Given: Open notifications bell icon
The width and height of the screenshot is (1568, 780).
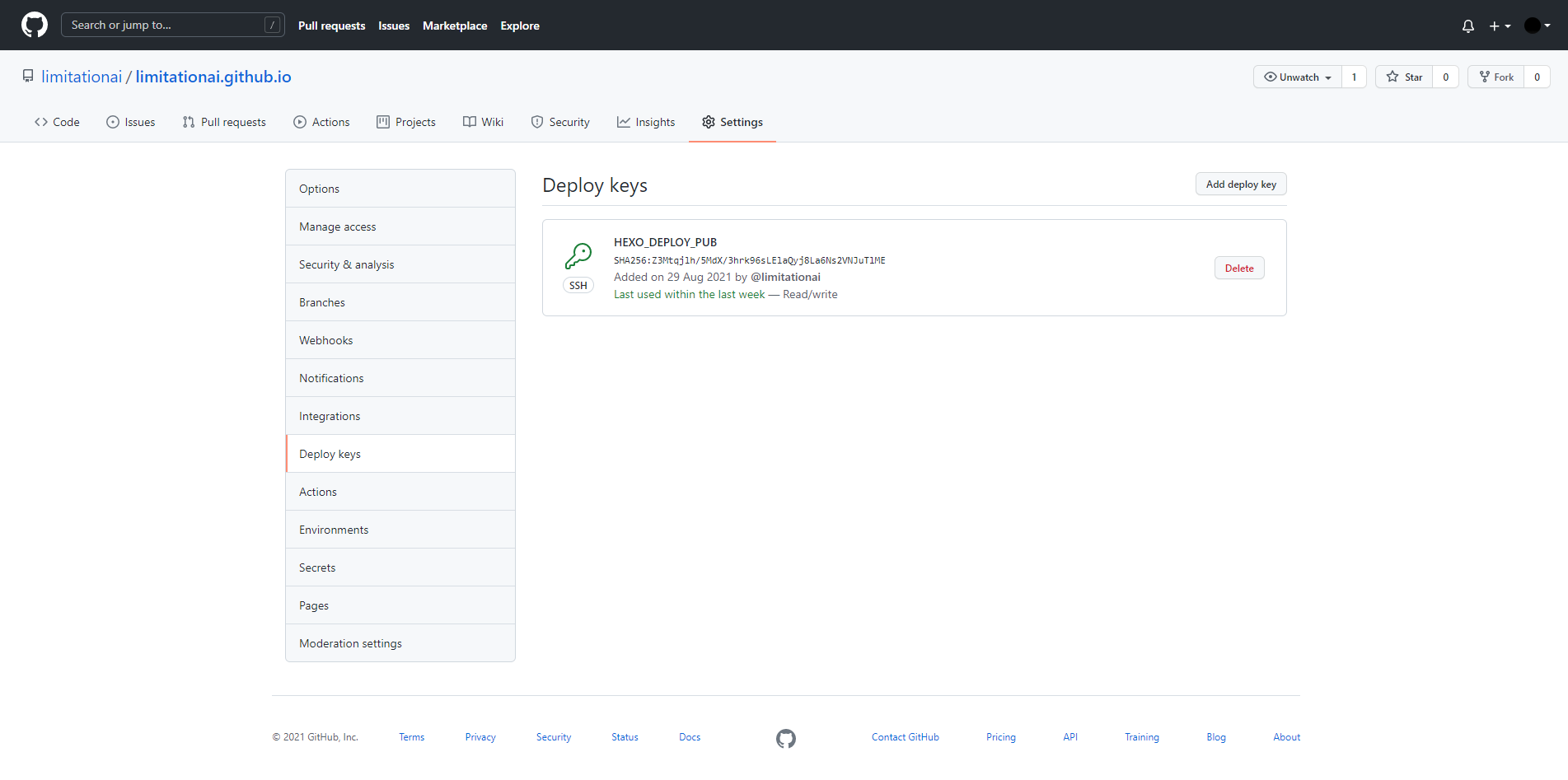Looking at the screenshot, I should [1468, 26].
